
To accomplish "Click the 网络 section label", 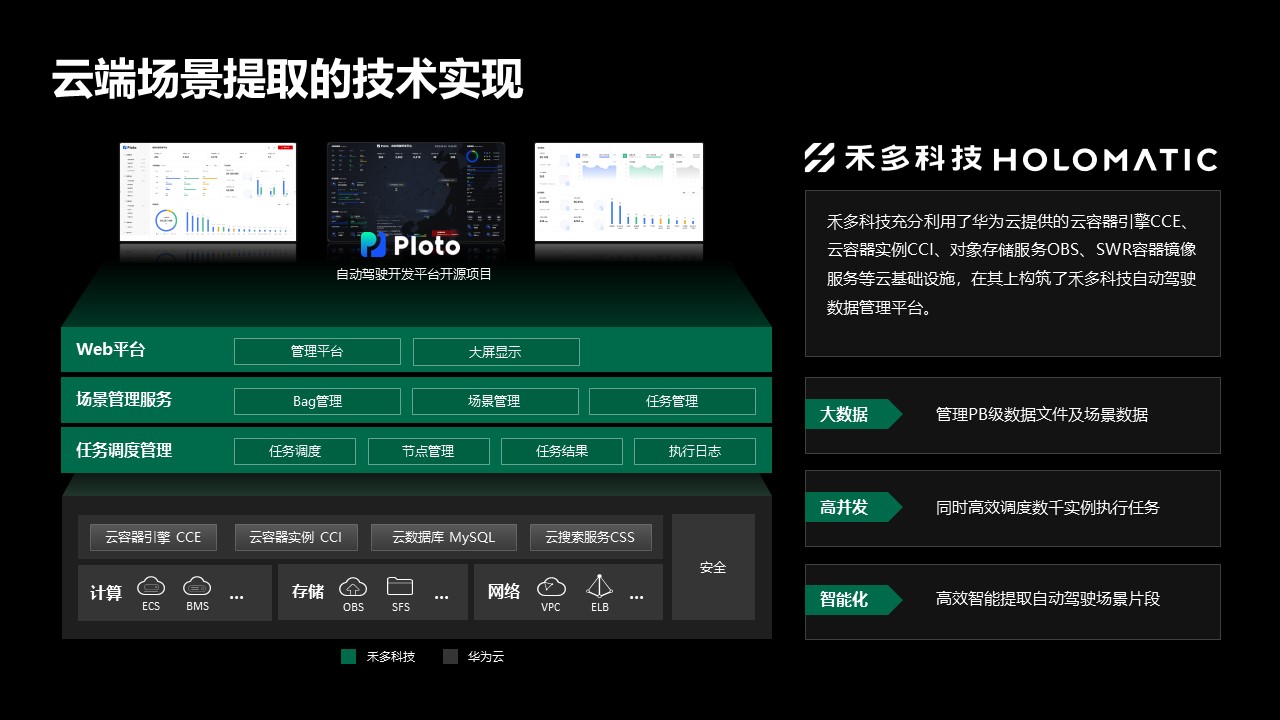I will coord(504,592).
